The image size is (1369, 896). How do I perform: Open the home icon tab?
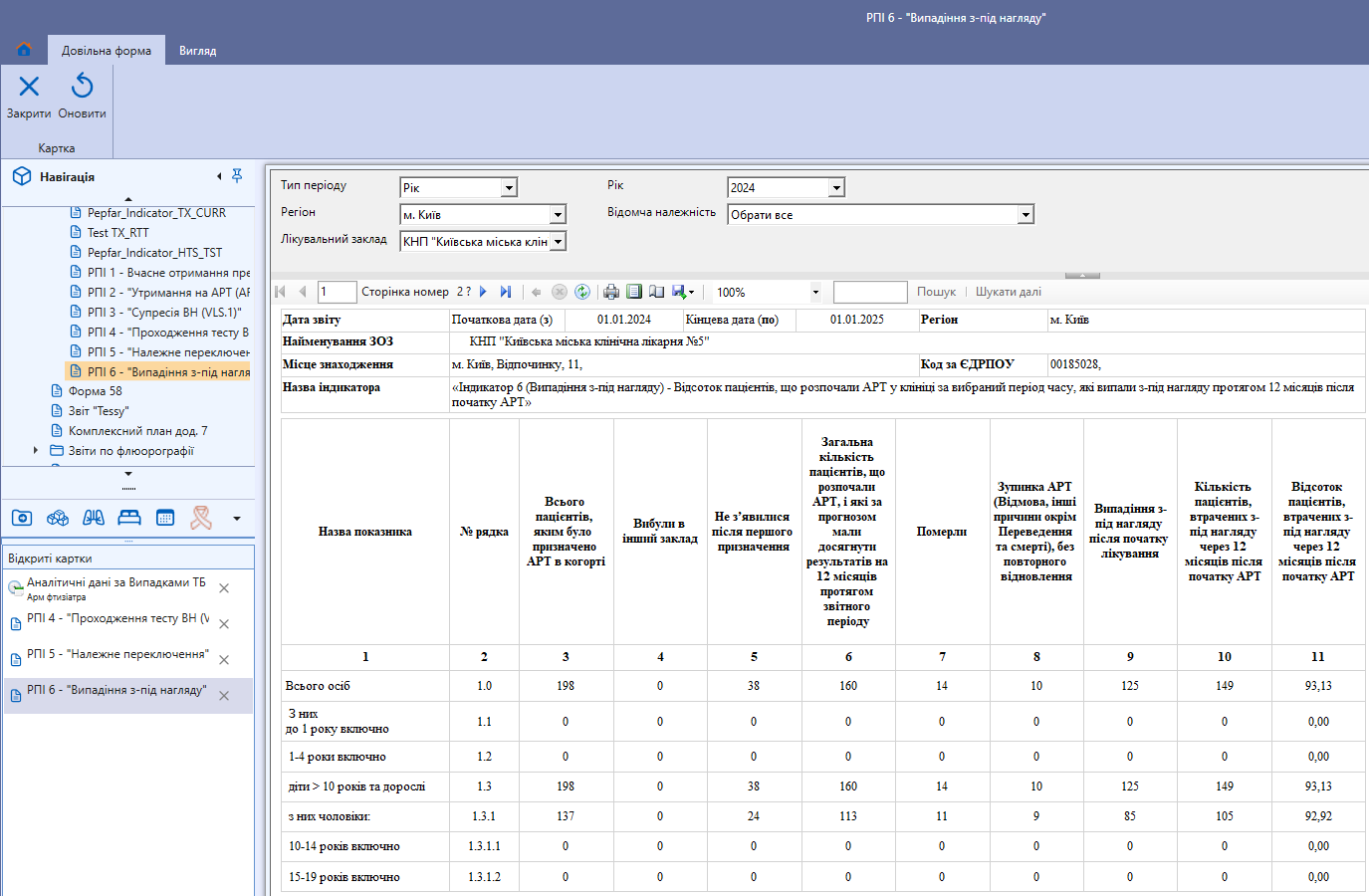(24, 50)
